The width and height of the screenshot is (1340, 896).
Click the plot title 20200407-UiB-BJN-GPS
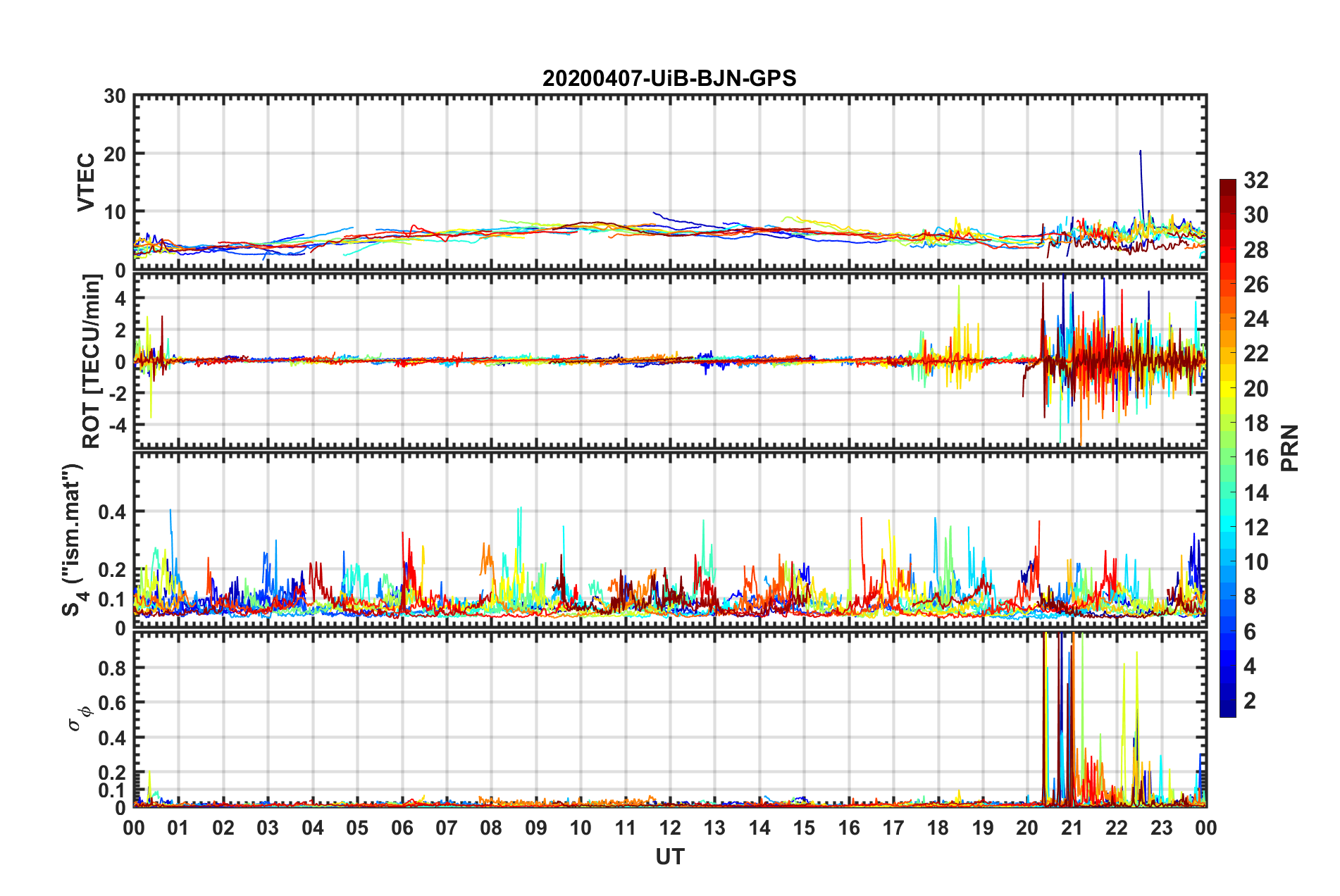[669, 78]
